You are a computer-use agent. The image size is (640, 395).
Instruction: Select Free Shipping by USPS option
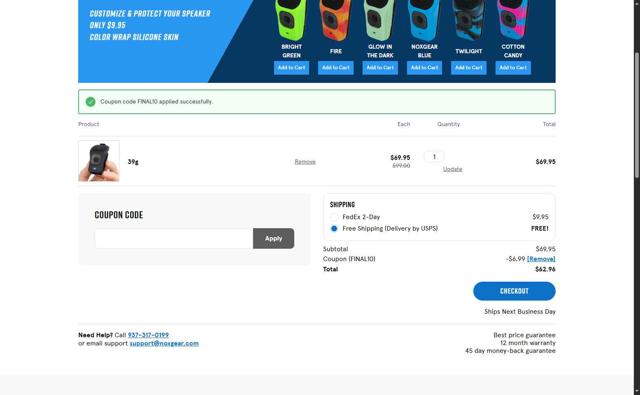tap(334, 229)
